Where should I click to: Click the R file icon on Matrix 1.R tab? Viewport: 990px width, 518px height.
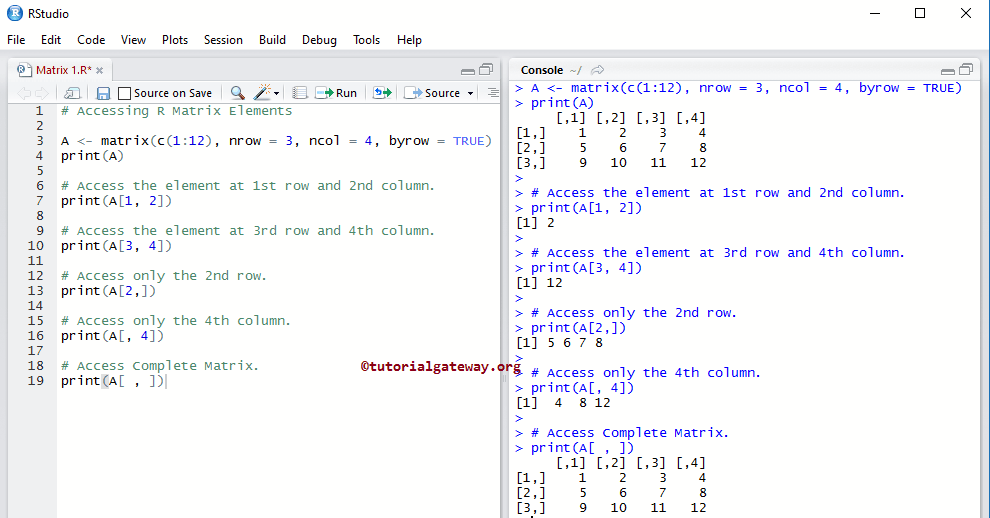[24, 69]
